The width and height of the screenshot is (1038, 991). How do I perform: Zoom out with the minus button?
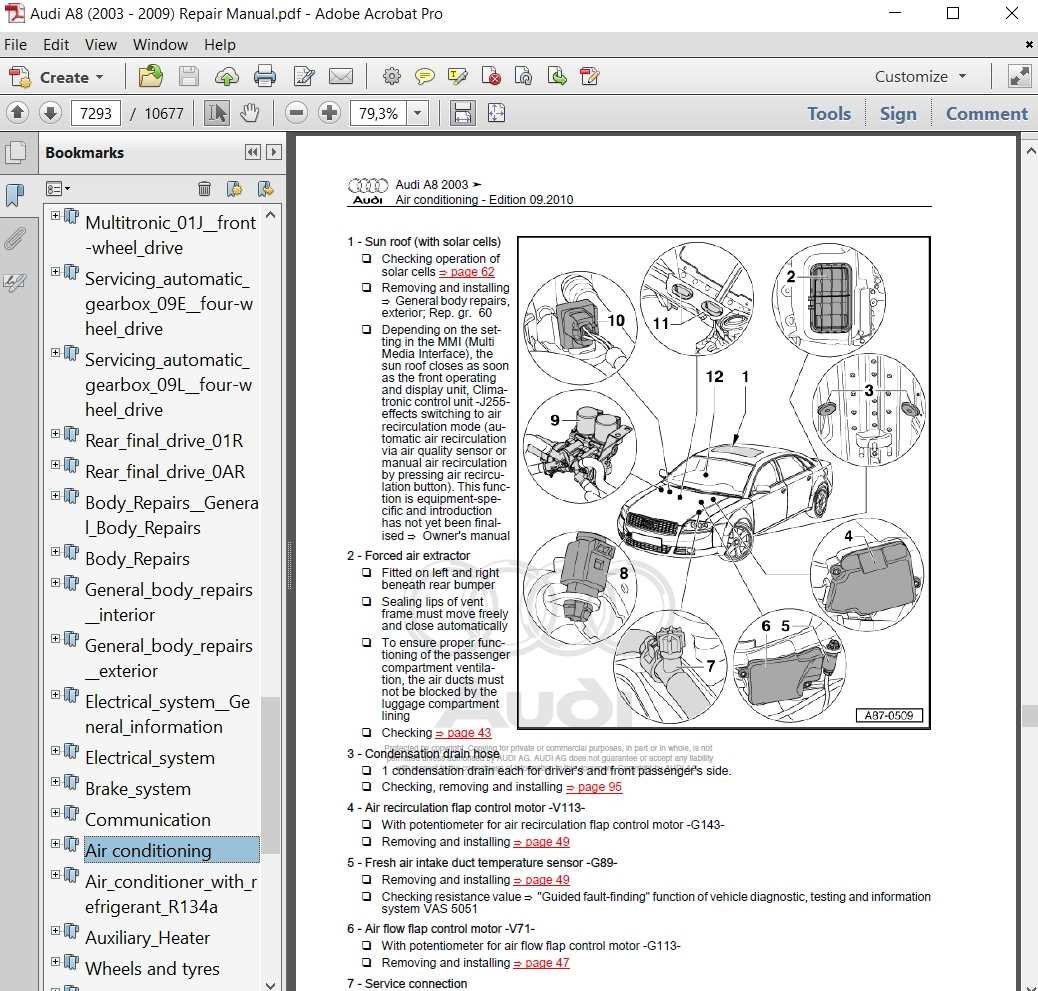point(297,113)
